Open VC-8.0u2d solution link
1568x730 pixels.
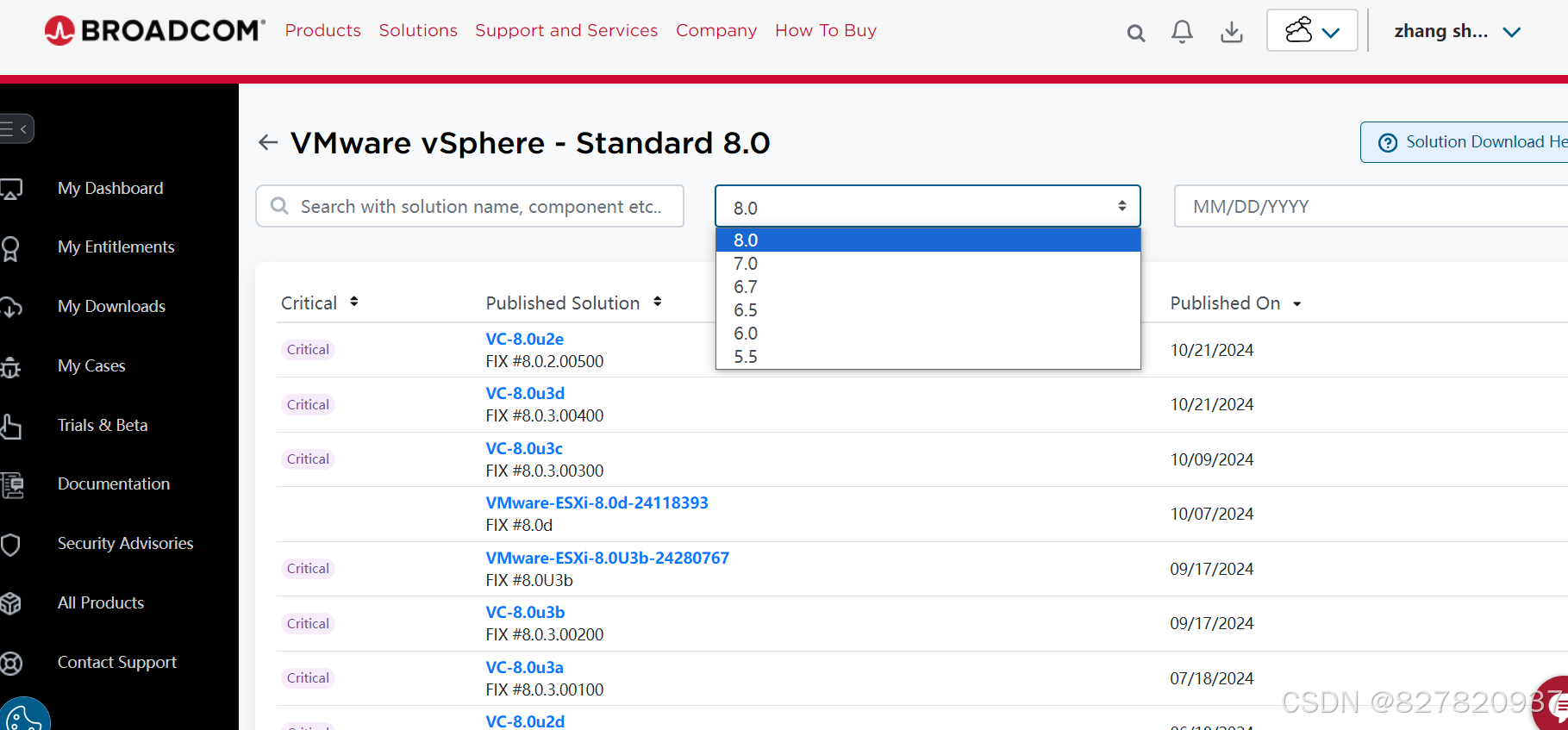coord(526,721)
